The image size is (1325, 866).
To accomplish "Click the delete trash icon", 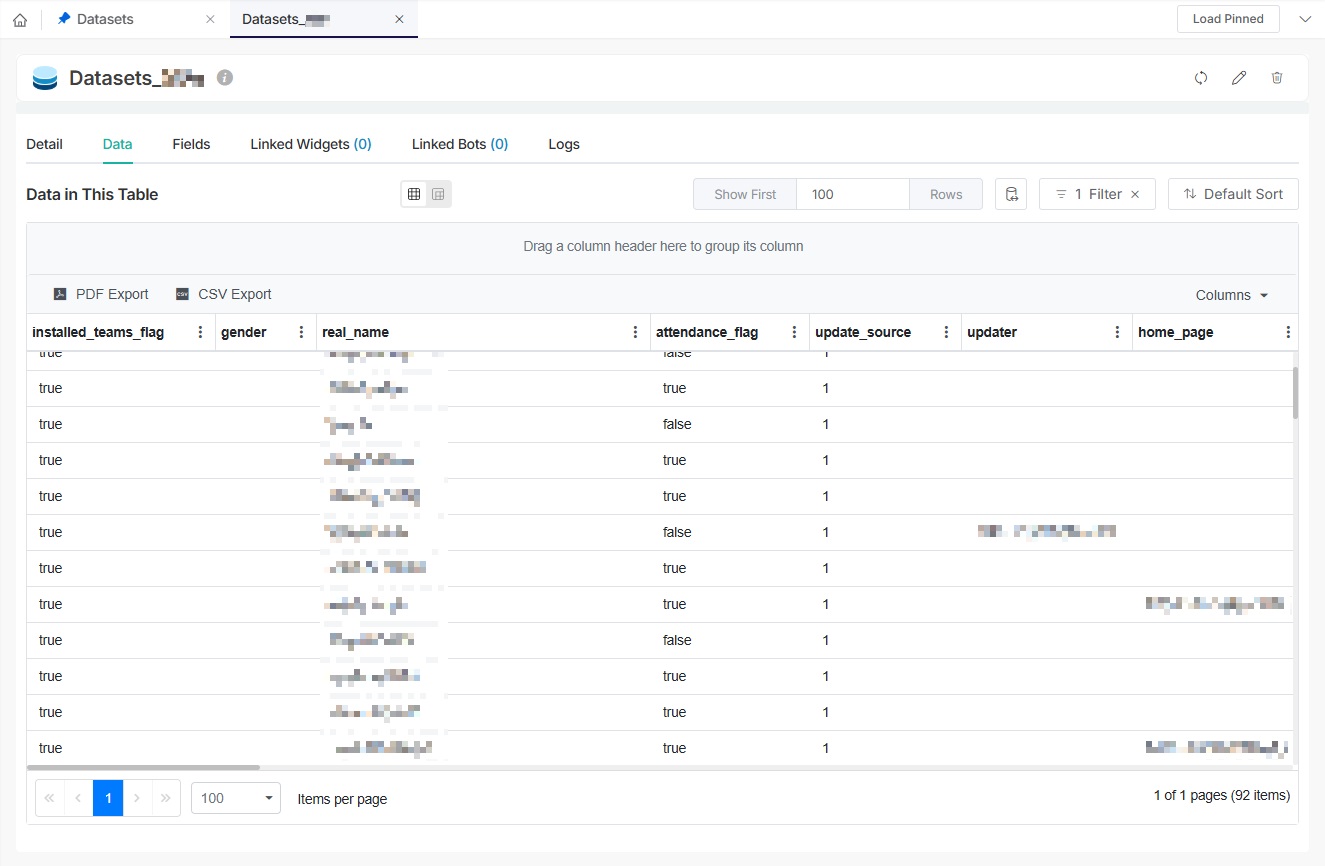I will click(1277, 78).
